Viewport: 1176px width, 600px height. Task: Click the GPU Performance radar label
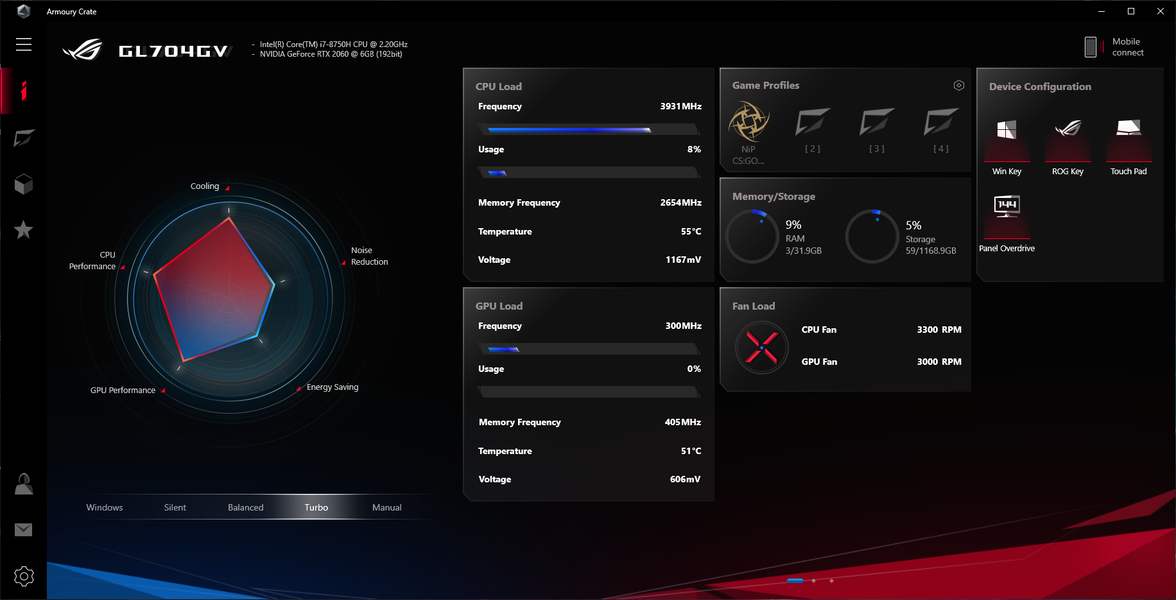pos(123,390)
